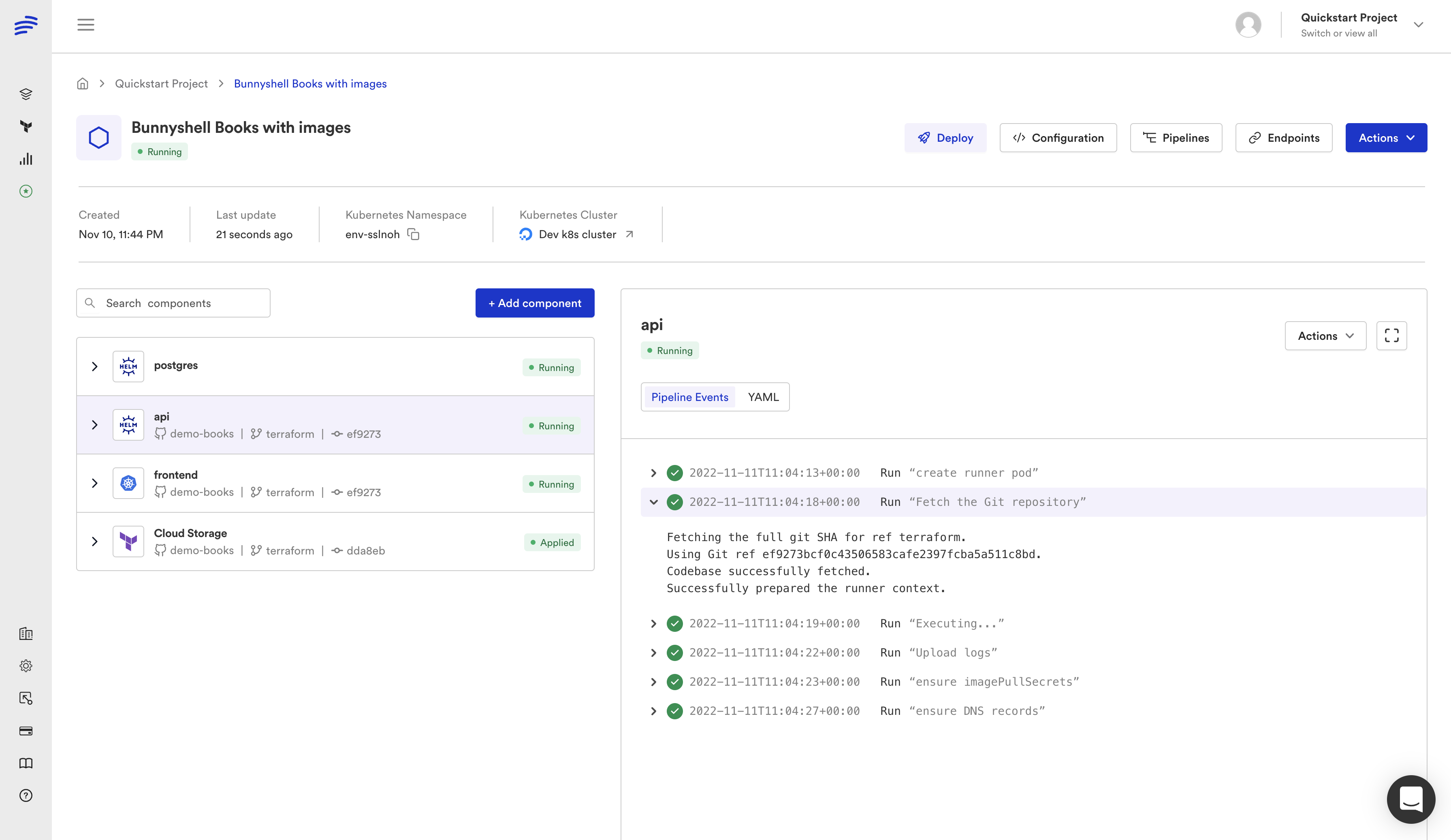Select the Terraform icon beside Cloud Storage

coord(128,541)
